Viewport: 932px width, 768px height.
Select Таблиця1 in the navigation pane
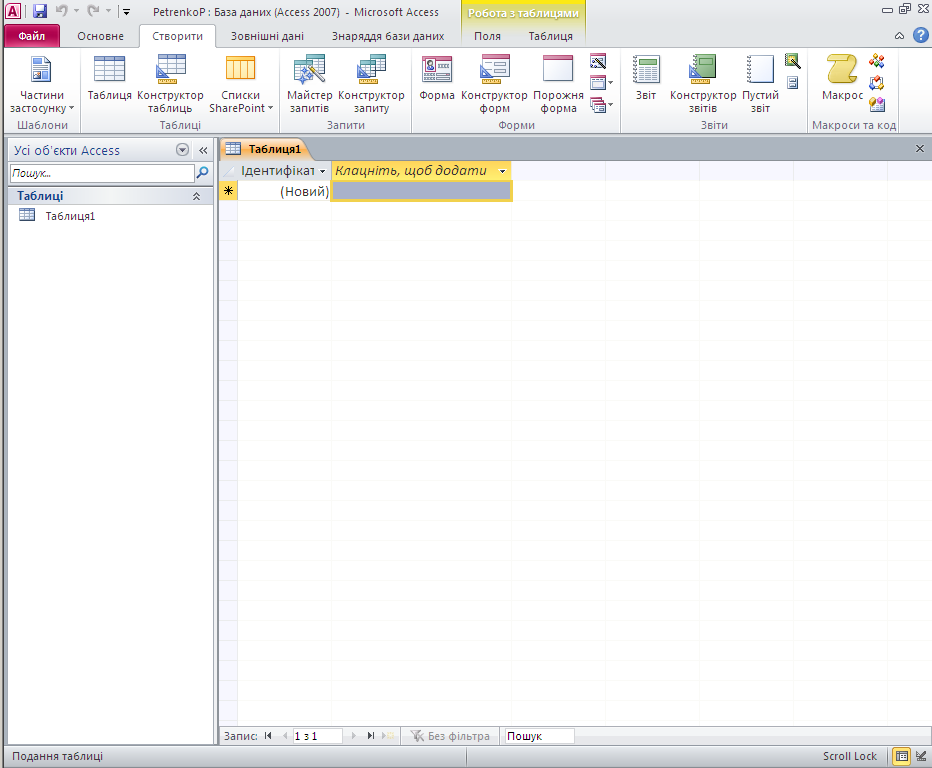tap(70, 216)
